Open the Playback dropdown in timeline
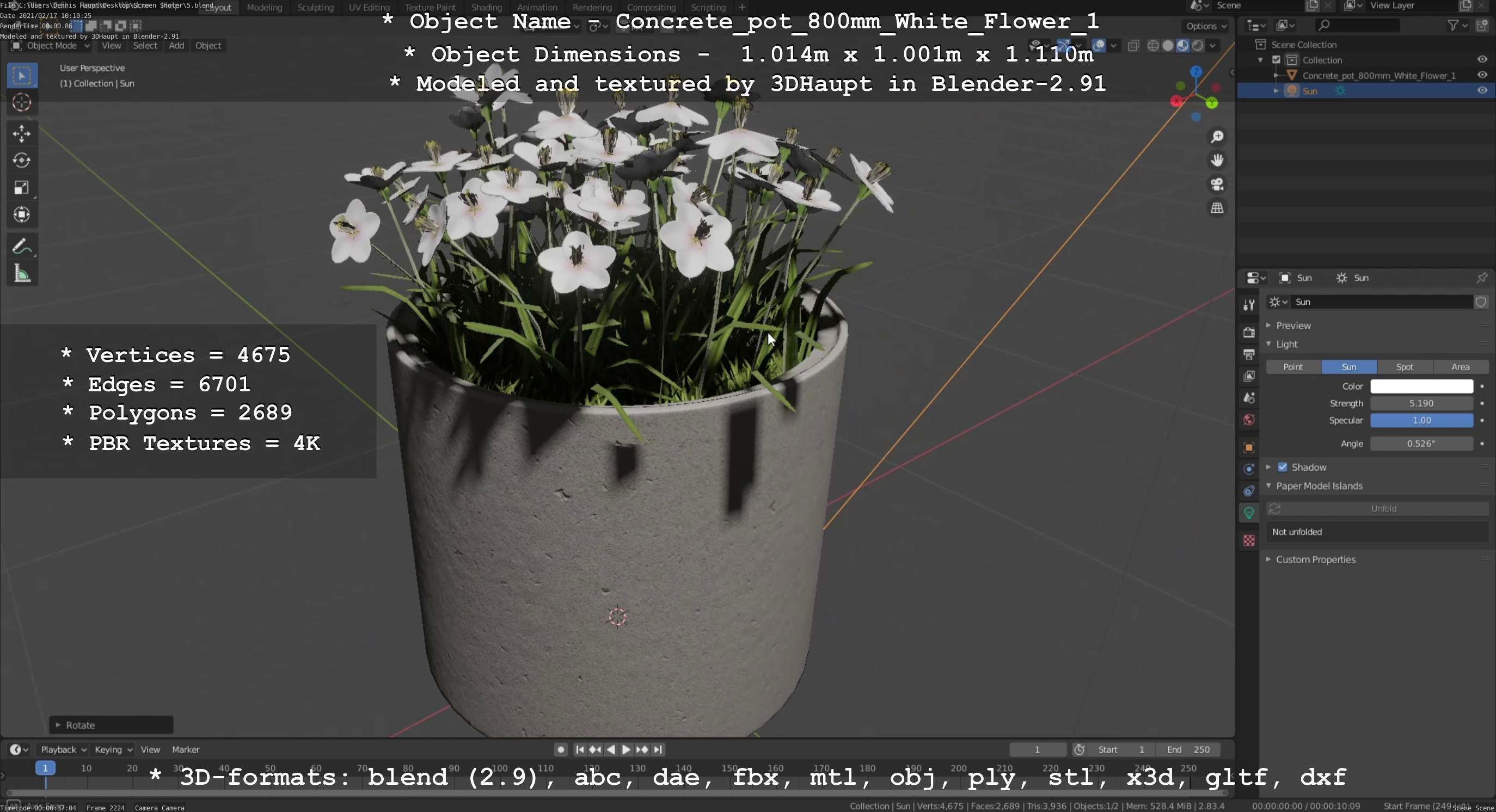 [63, 749]
